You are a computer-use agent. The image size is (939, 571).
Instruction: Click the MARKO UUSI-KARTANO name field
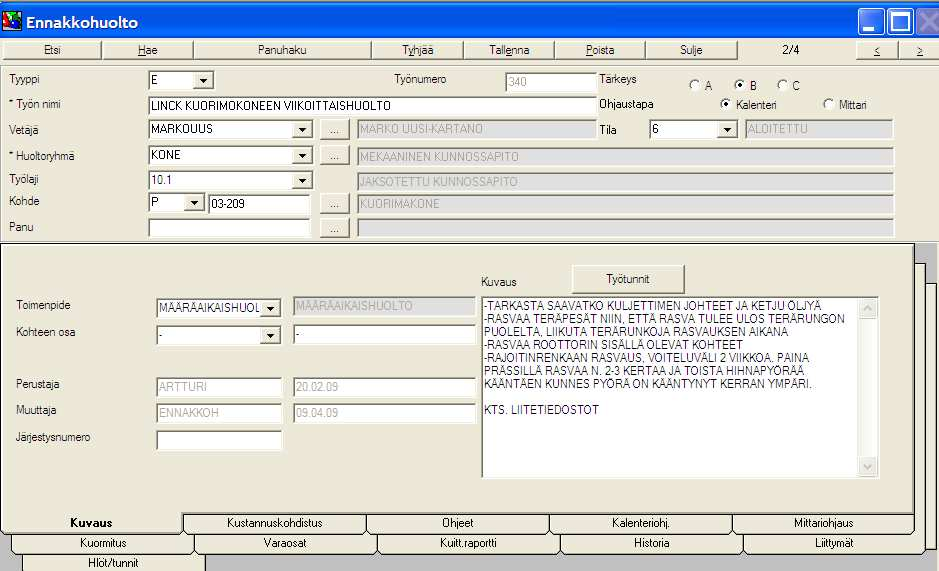pyautogui.click(x=477, y=129)
